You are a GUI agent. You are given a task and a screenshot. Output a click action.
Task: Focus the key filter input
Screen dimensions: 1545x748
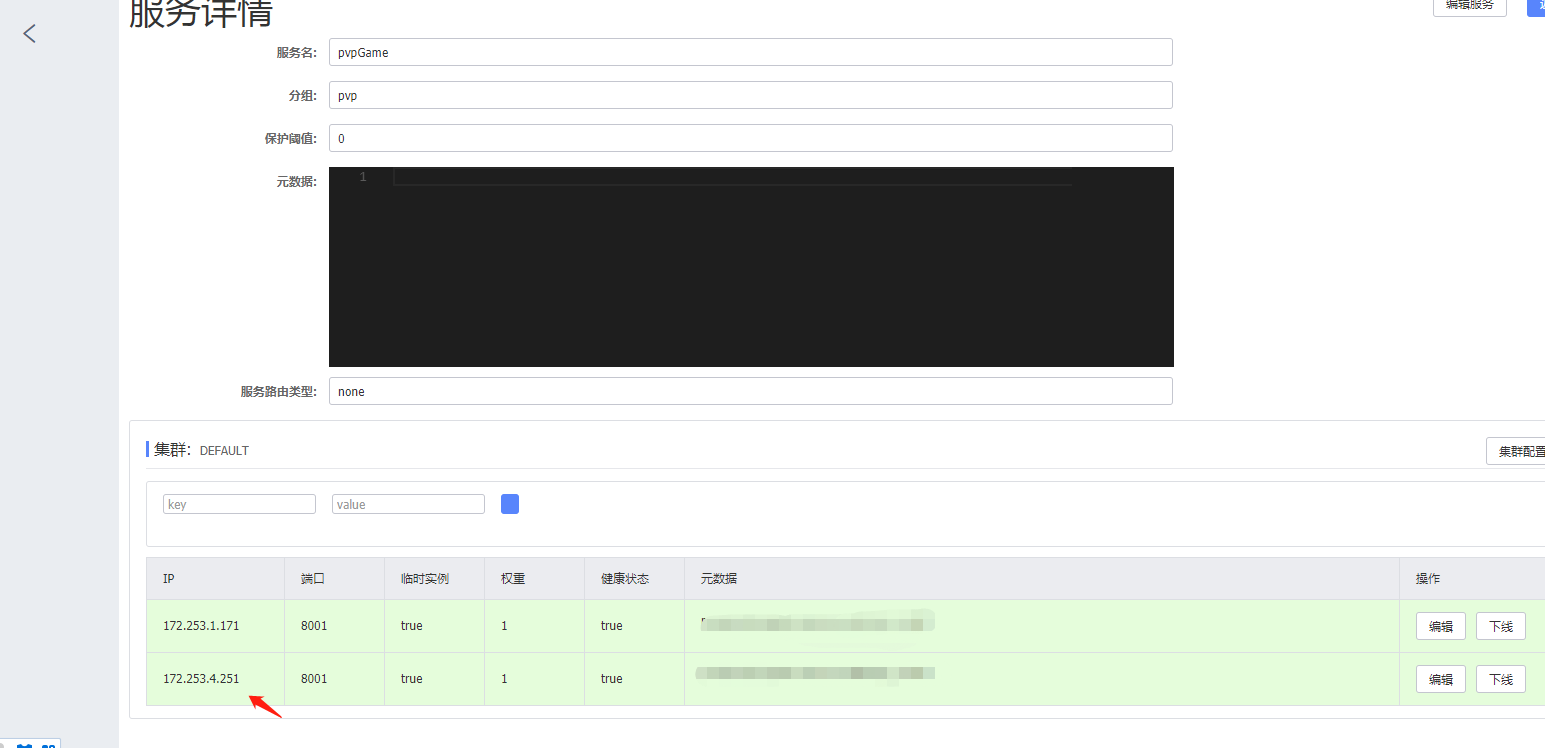point(239,504)
